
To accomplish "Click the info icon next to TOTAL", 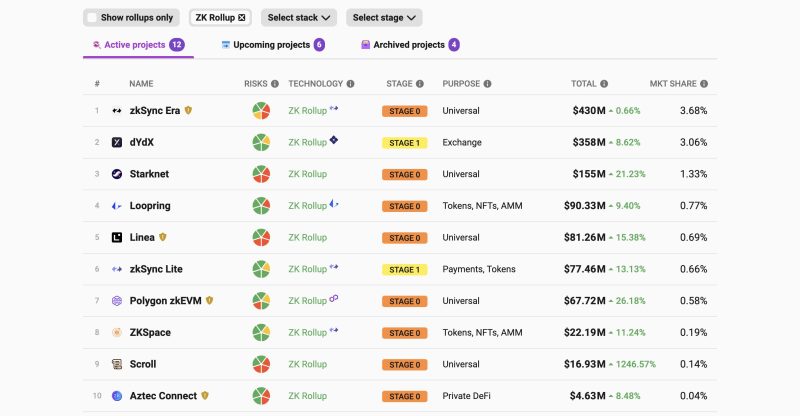I will pyautogui.click(x=604, y=84).
